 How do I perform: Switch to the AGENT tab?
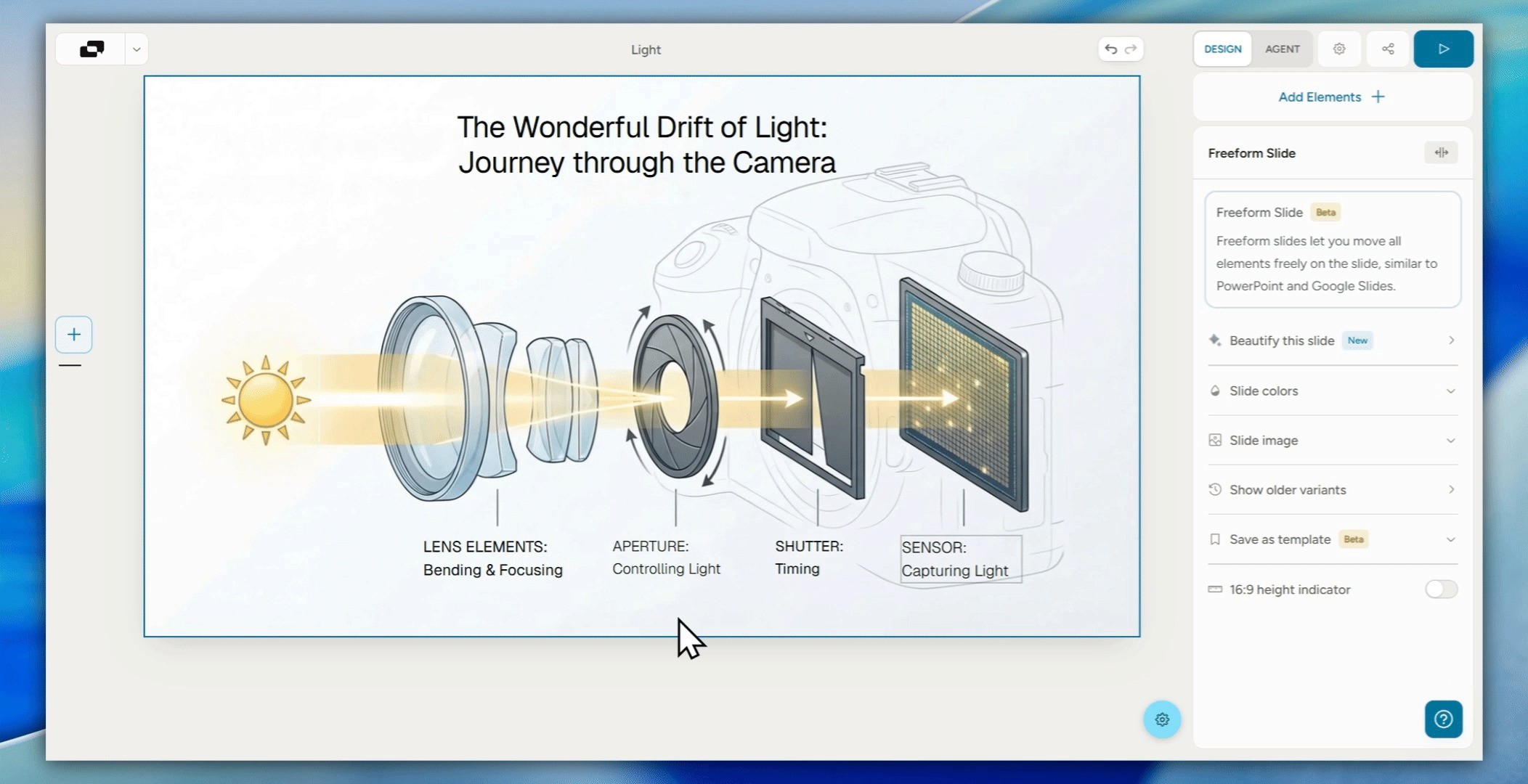(1282, 49)
